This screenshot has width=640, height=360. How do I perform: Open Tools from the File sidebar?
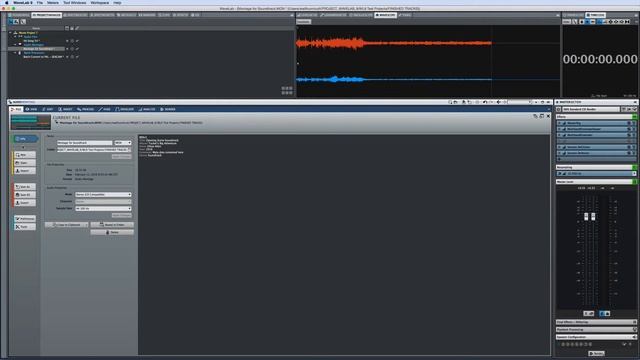25,227
